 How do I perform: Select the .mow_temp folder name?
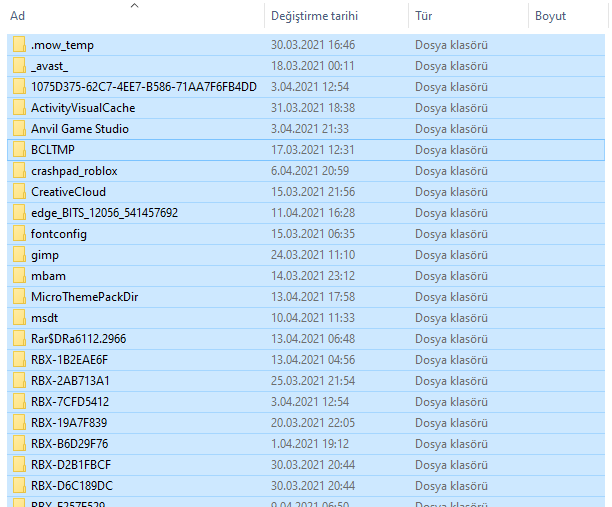click(62, 45)
